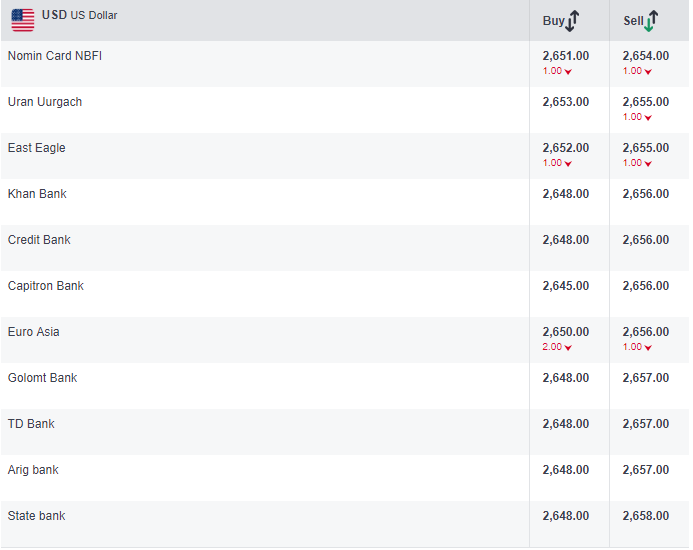
Task: Click the USD US Dollar heading
Action: (x=79, y=16)
